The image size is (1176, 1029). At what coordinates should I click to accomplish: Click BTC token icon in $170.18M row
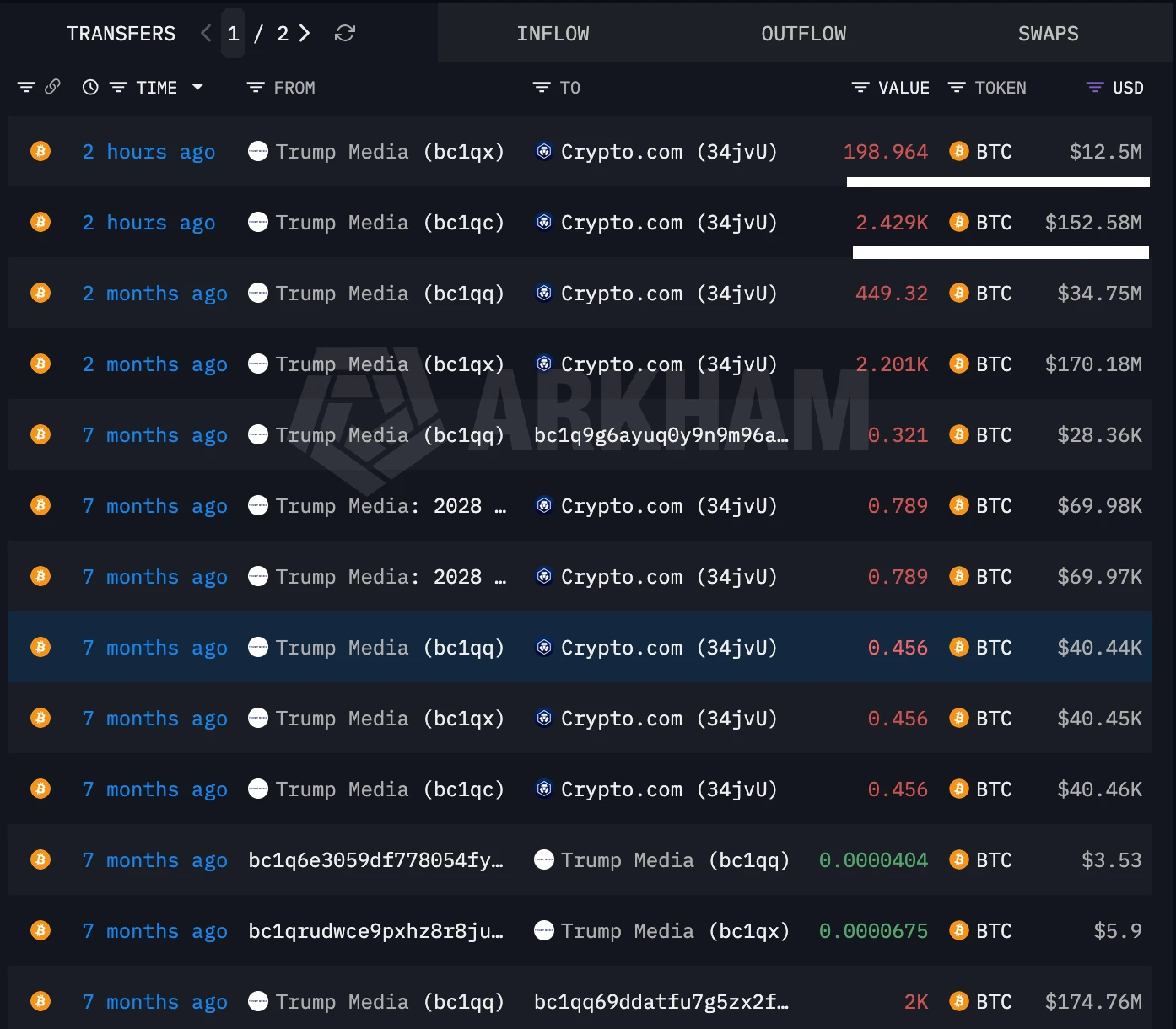click(x=958, y=364)
